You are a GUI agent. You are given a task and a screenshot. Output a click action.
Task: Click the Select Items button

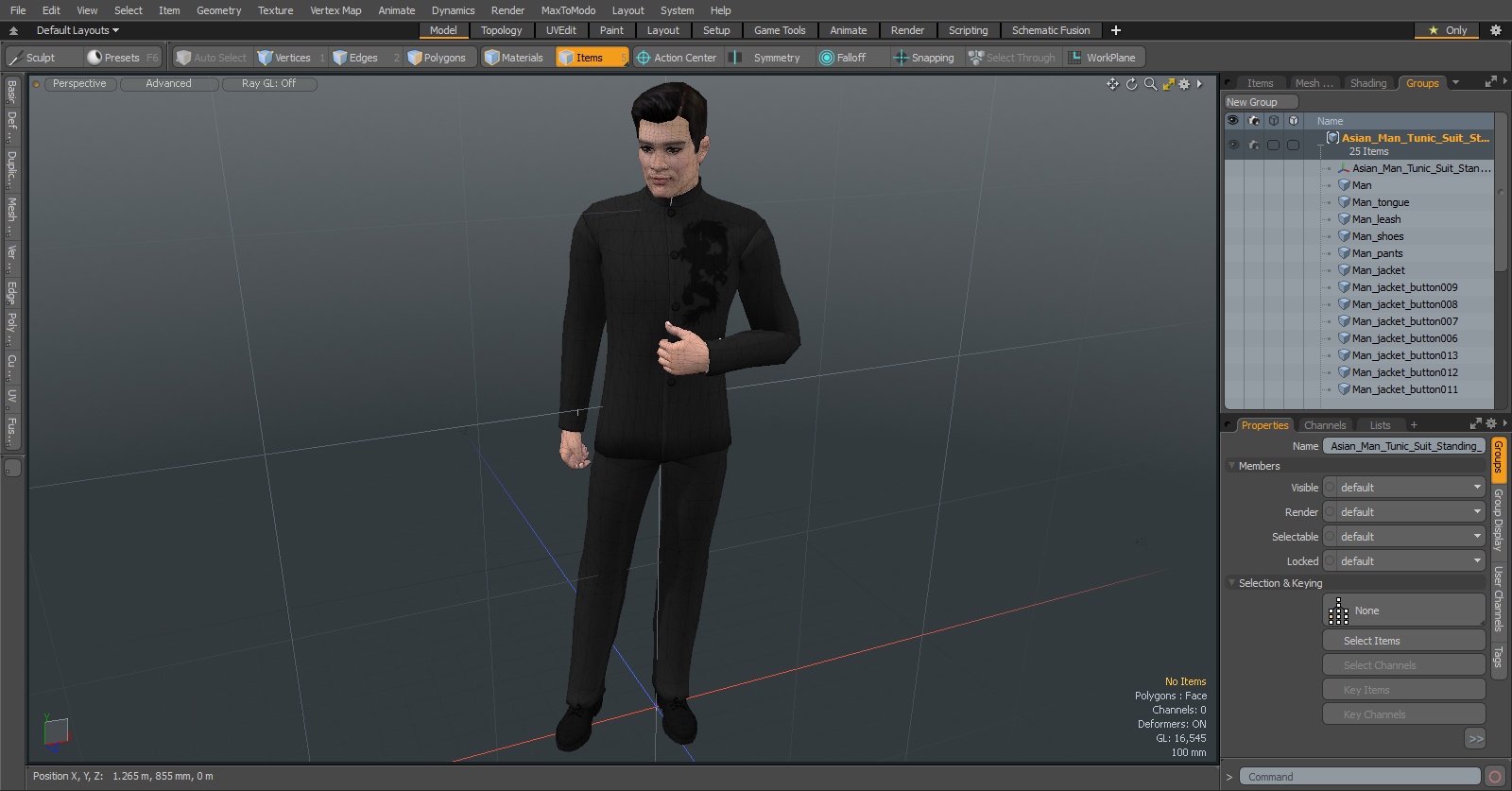click(x=1404, y=641)
